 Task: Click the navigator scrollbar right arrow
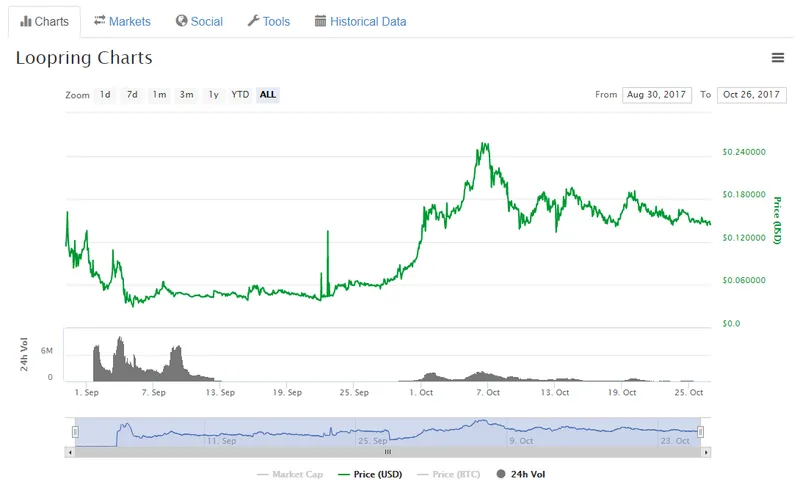pyautogui.click(x=706, y=452)
